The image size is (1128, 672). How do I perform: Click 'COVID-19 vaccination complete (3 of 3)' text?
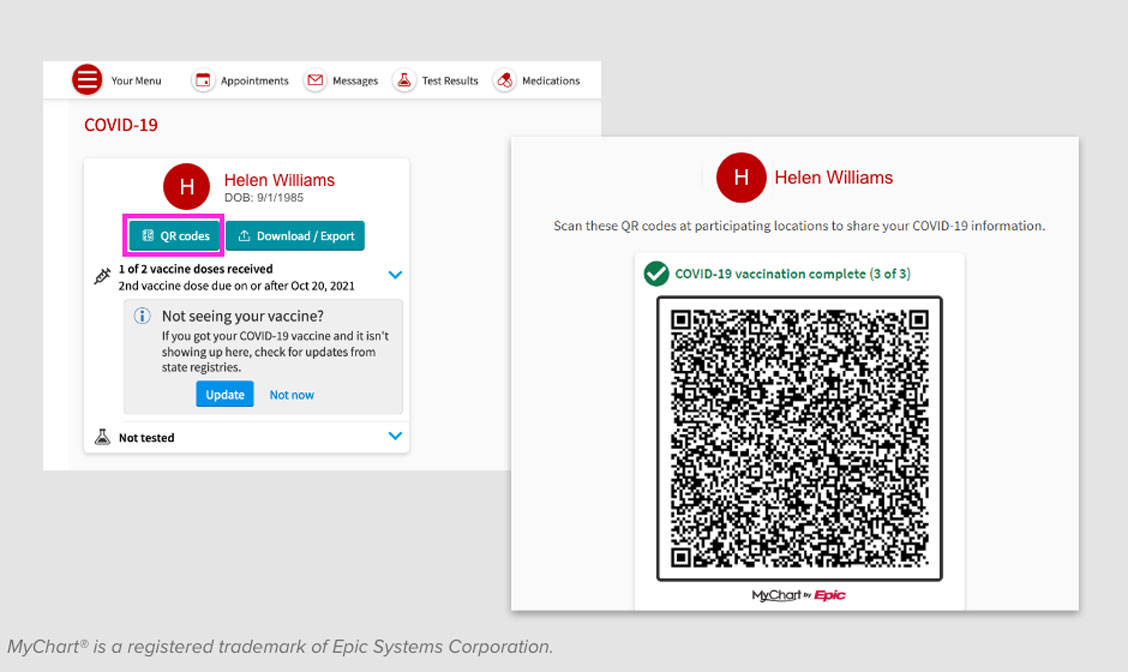click(x=792, y=273)
